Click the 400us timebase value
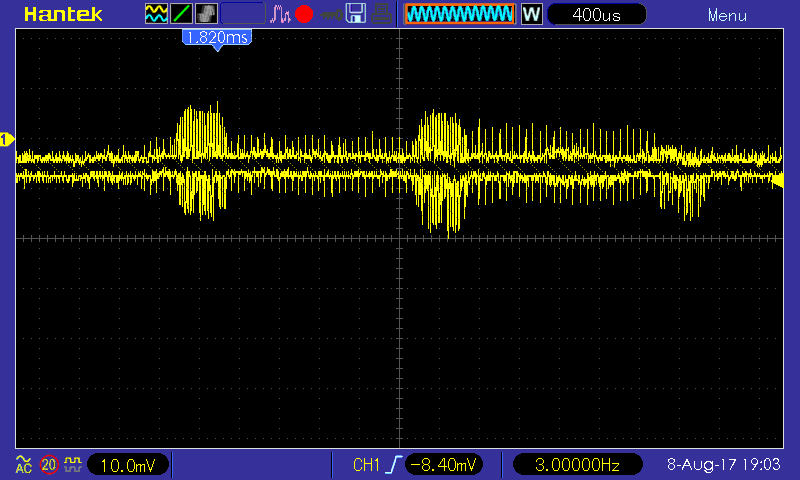 (x=596, y=15)
